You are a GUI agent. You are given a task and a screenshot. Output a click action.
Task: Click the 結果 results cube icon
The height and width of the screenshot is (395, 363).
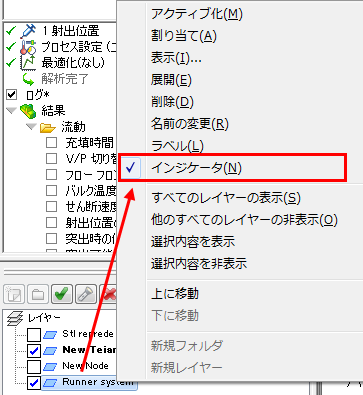pos(28,111)
